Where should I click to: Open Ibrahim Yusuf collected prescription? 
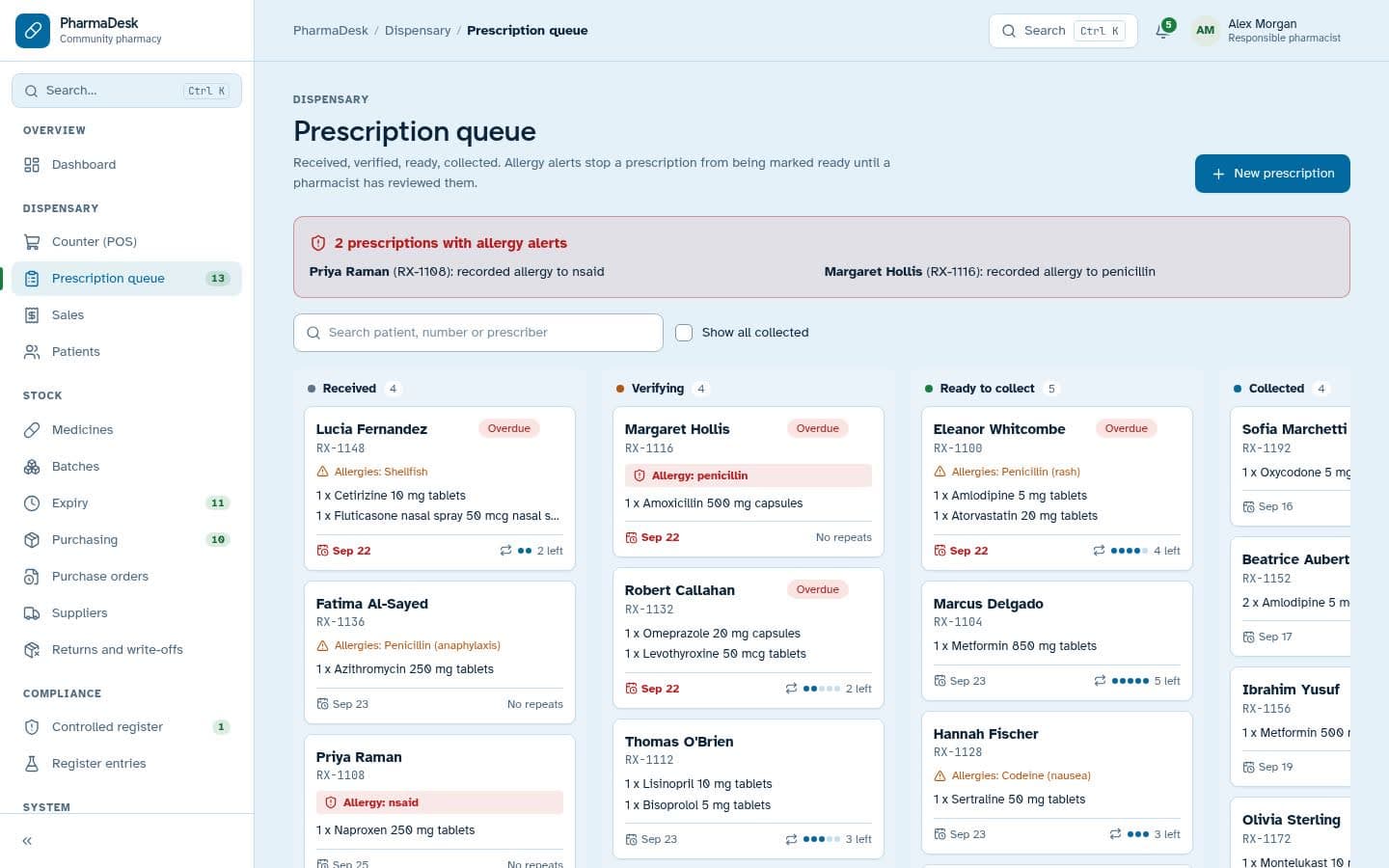1291,727
